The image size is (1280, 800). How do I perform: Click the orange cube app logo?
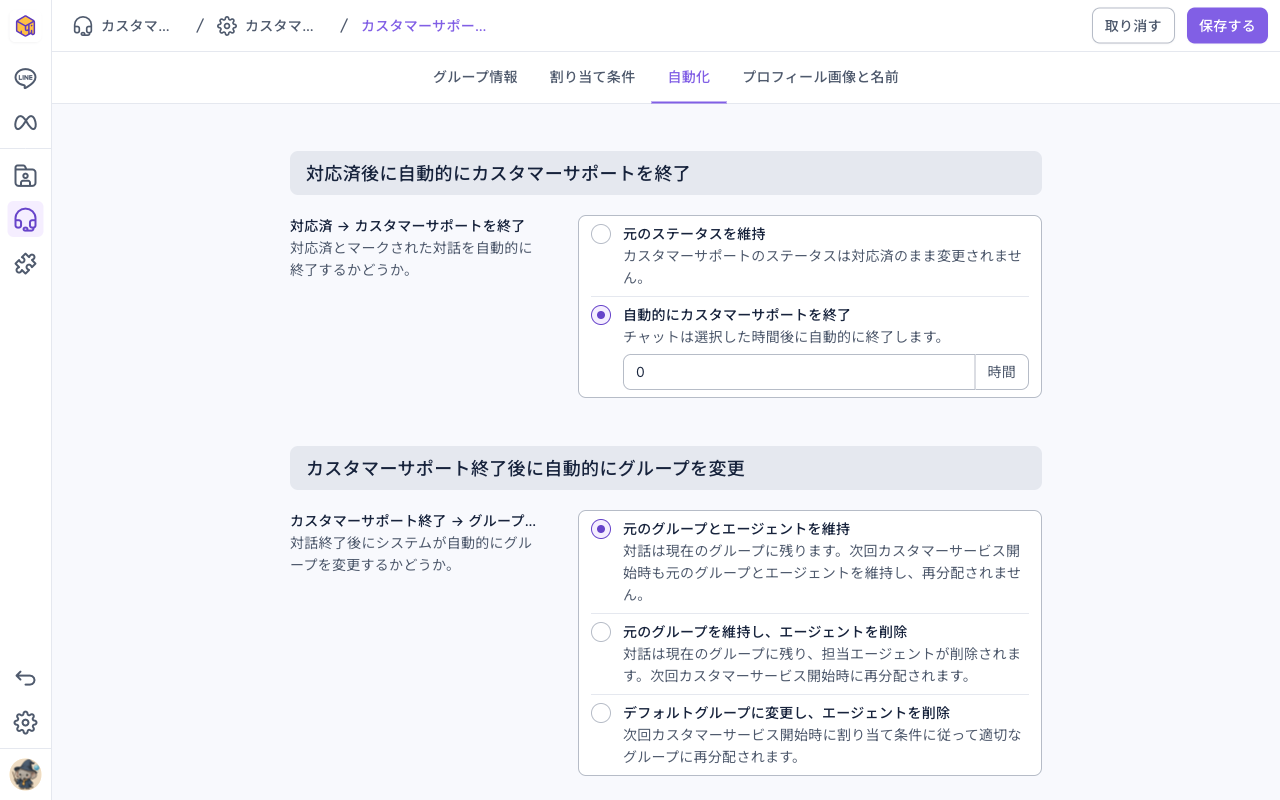25,26
